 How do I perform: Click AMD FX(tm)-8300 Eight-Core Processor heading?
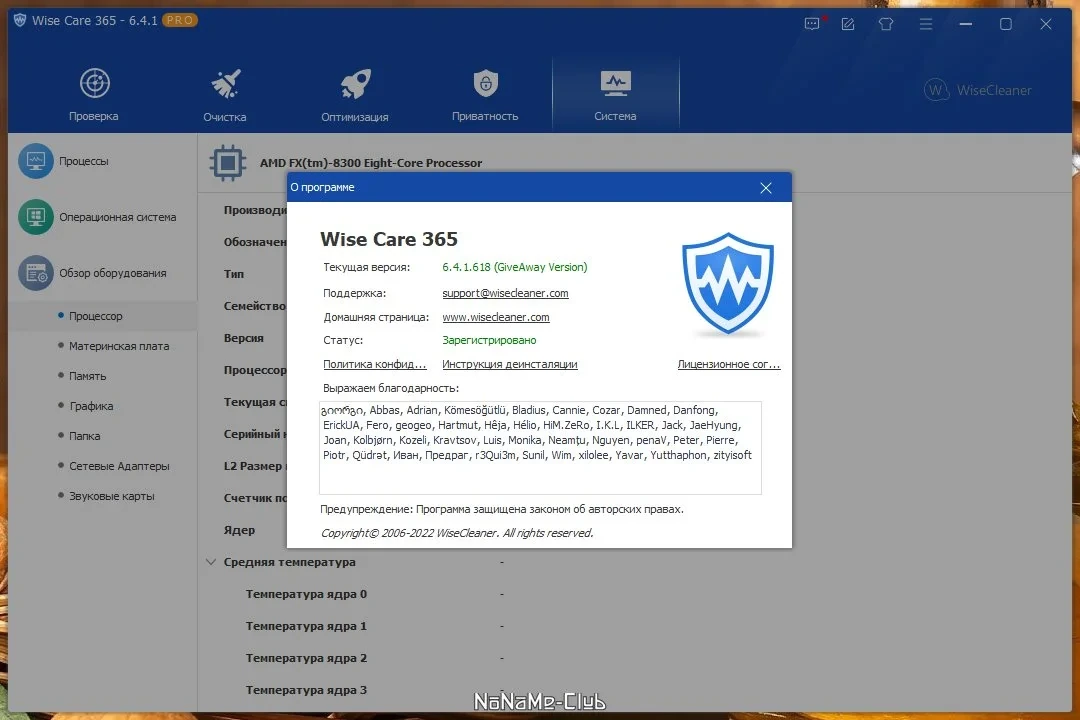(371, 163)
